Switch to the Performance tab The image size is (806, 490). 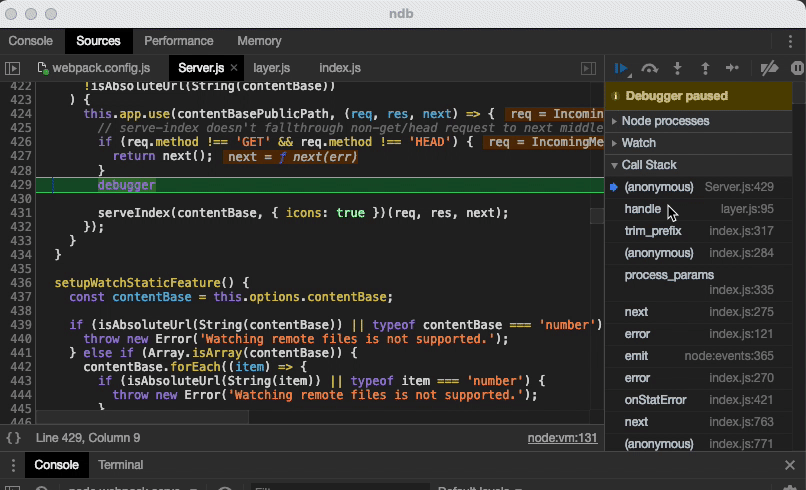(178, 41)
